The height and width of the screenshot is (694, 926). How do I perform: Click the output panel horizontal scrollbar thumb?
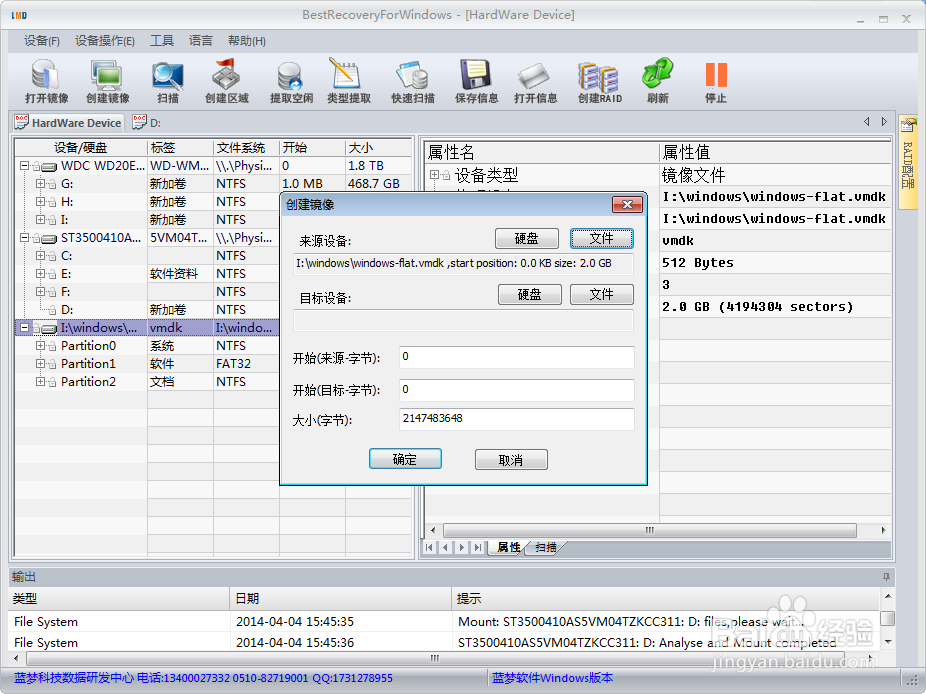click(435, 658)
